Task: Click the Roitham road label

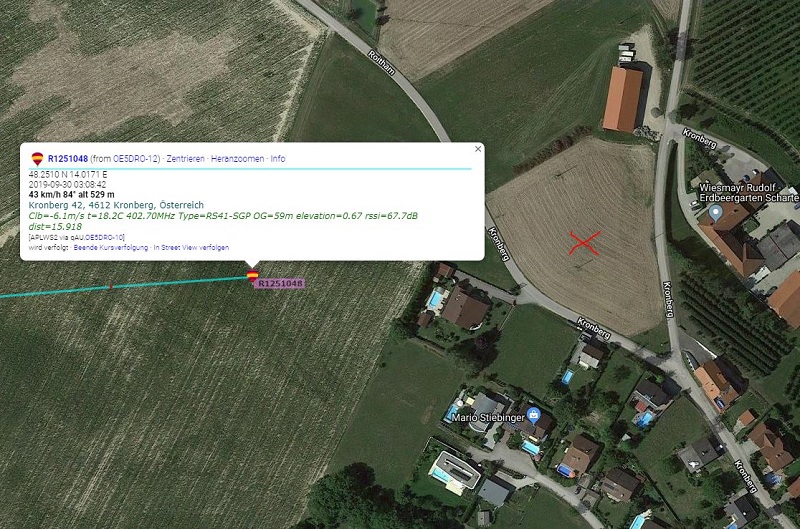Action: 381,63
